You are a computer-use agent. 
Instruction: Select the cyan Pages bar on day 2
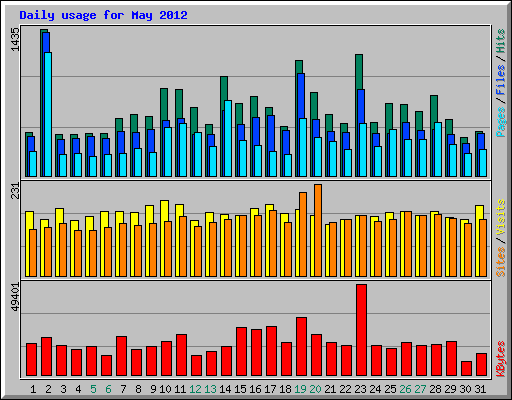point(48,114)
